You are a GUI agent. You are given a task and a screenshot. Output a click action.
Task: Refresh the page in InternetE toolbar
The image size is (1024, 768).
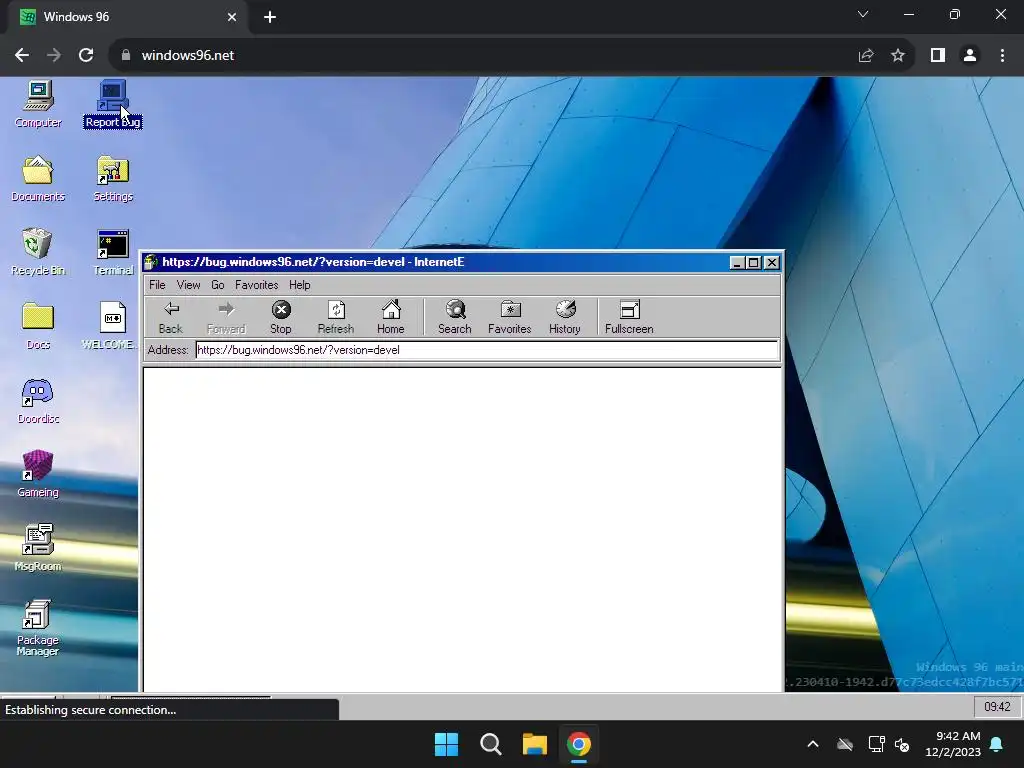tap(336, 317)
